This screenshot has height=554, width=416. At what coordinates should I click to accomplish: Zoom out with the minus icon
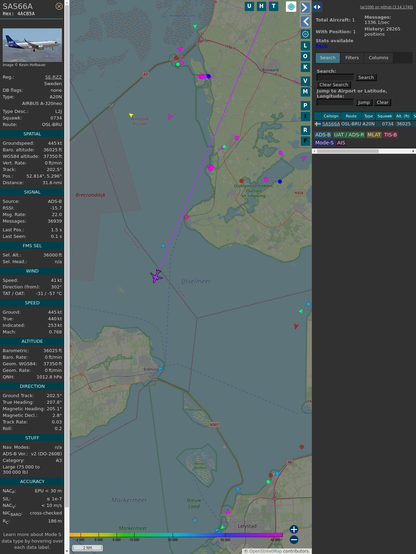294,540
